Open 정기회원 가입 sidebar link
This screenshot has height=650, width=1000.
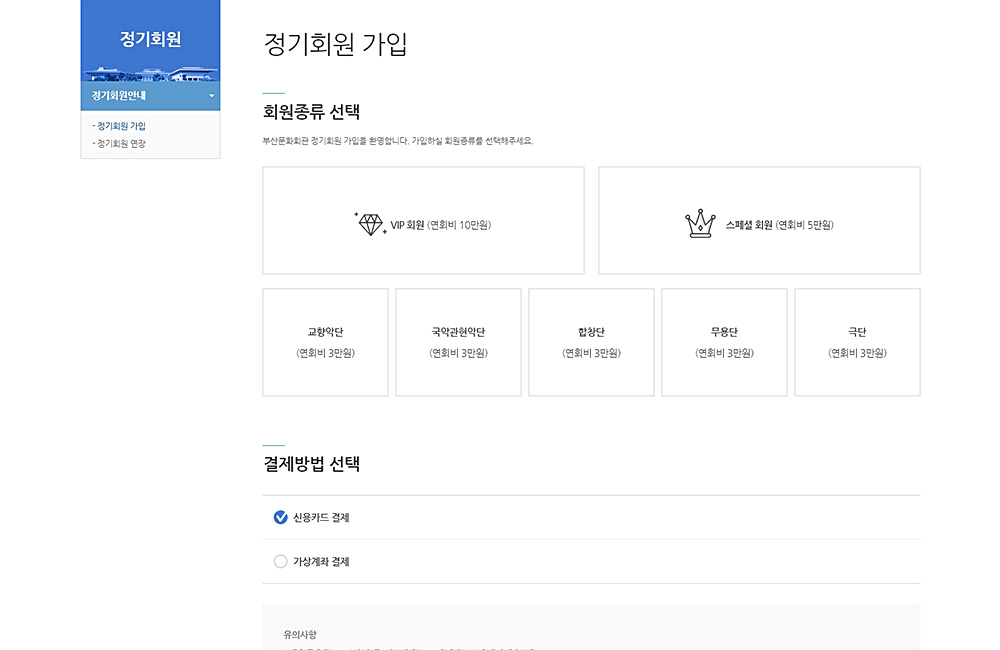[x=119, y=126]
